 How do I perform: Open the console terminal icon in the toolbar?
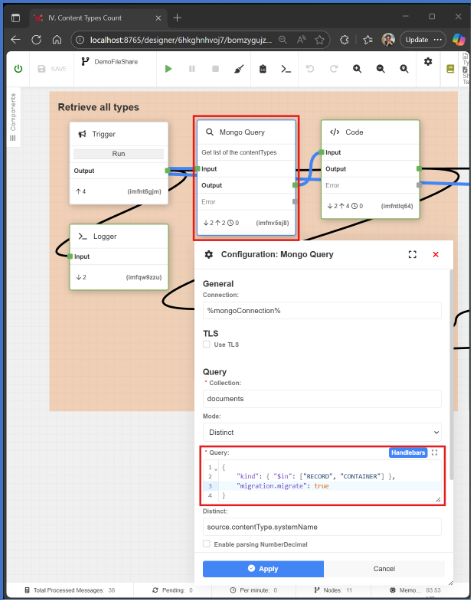point(286,69)
